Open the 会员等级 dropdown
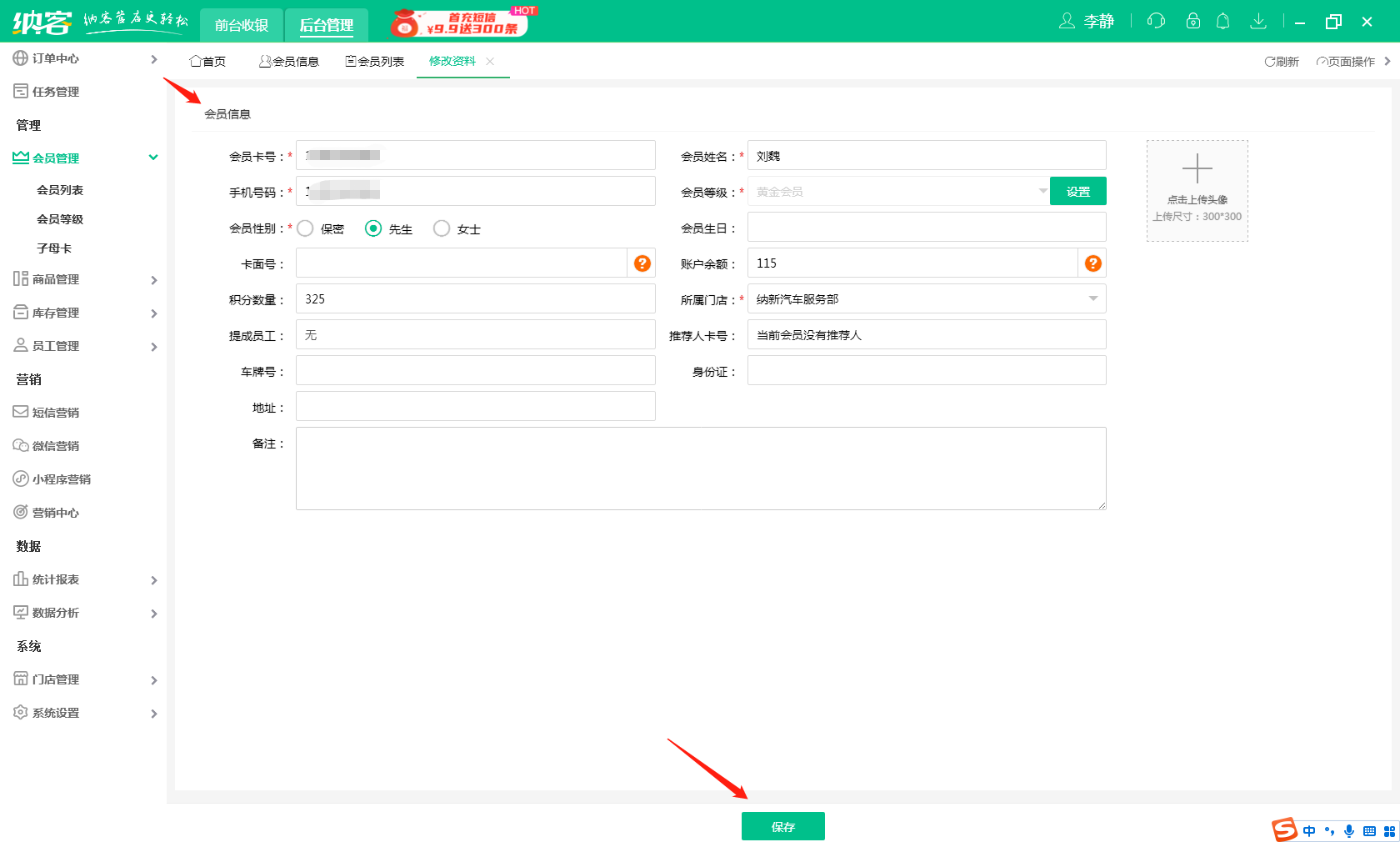 1042,191
